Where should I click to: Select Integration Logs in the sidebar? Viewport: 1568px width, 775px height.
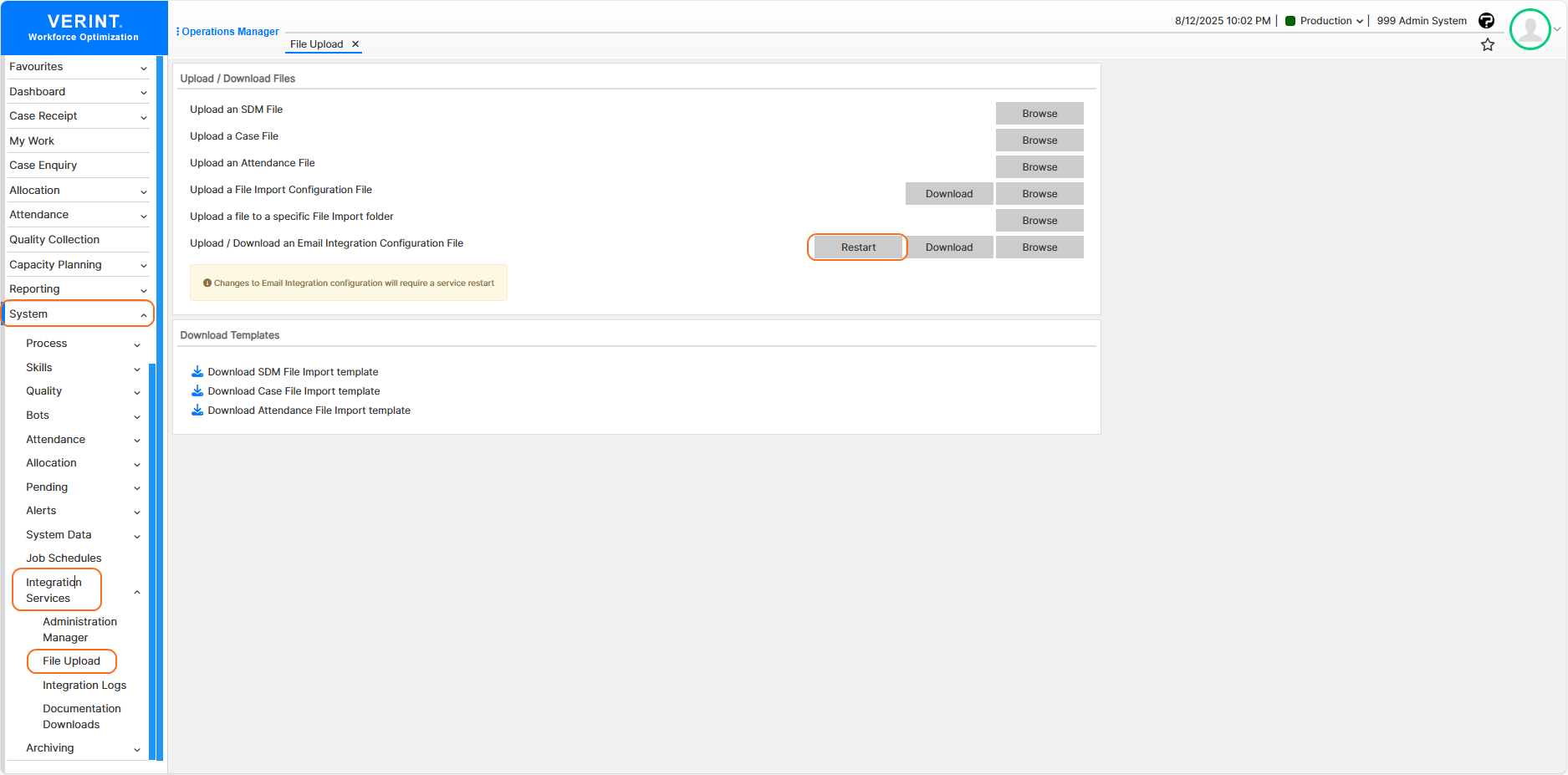point(84,685)
